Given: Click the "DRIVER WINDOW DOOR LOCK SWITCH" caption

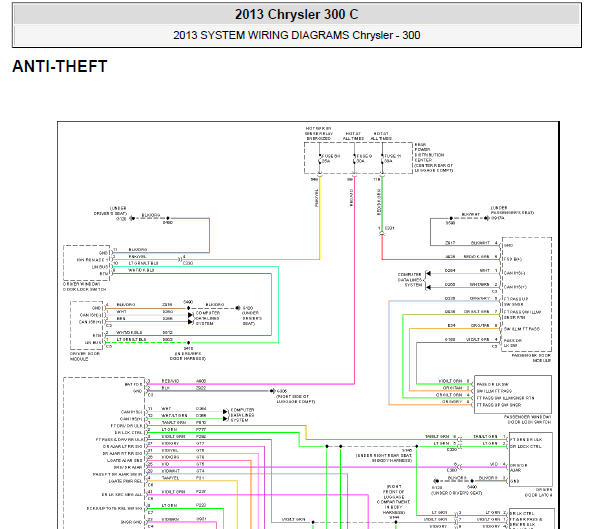Looking at the screenshot, I should click(x=84, y=287).
